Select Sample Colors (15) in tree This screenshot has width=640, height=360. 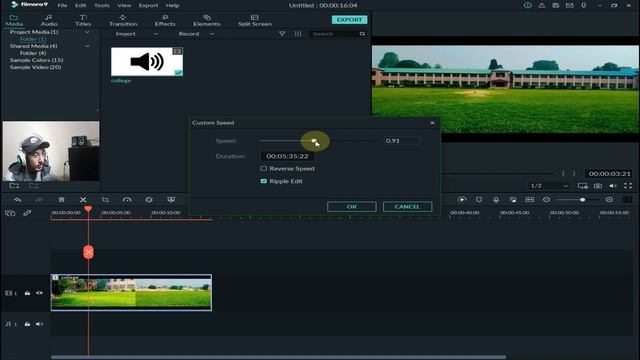coord(36,60)
